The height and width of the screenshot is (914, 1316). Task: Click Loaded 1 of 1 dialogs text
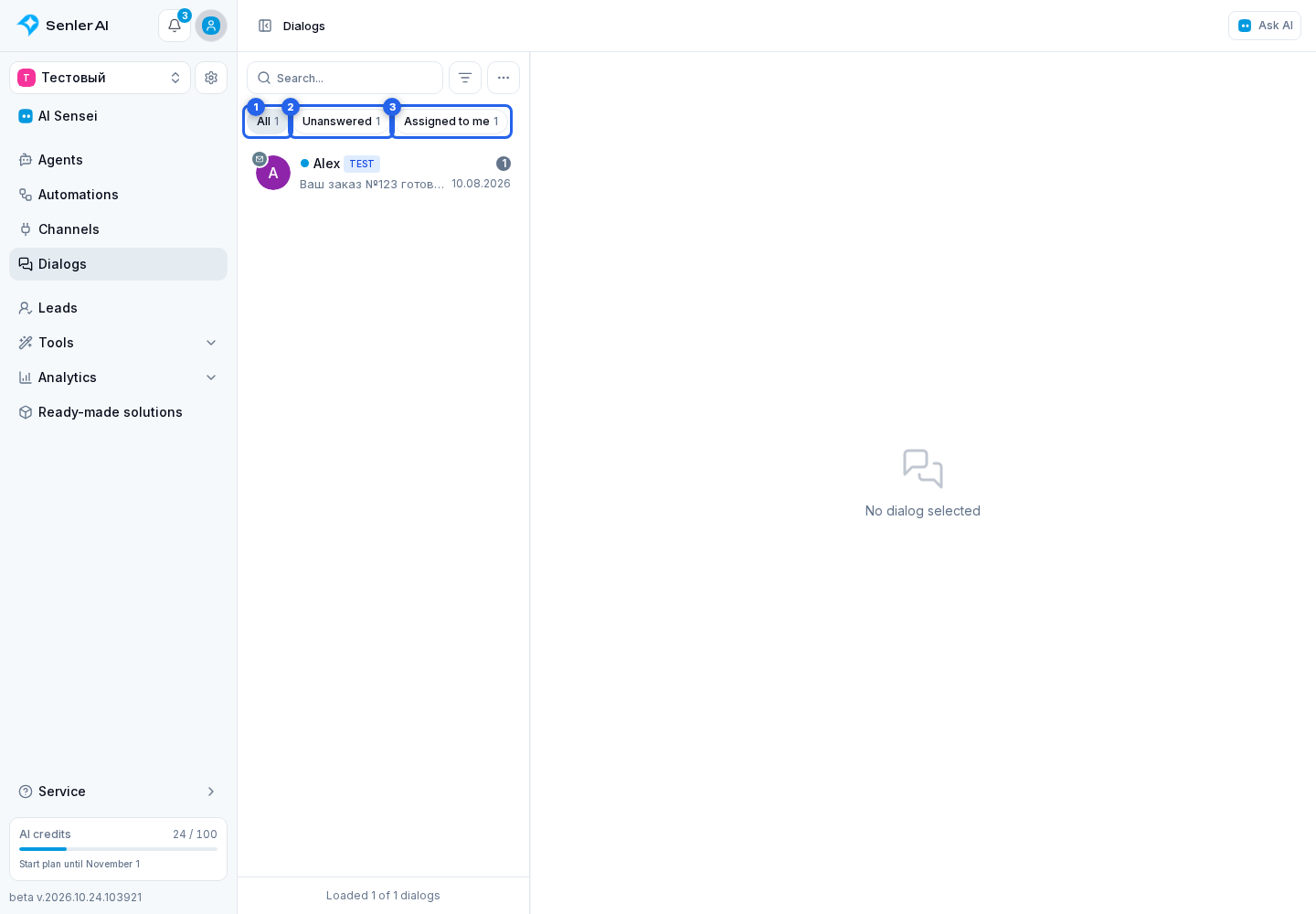pyautogui.click(x=383, y=896)
